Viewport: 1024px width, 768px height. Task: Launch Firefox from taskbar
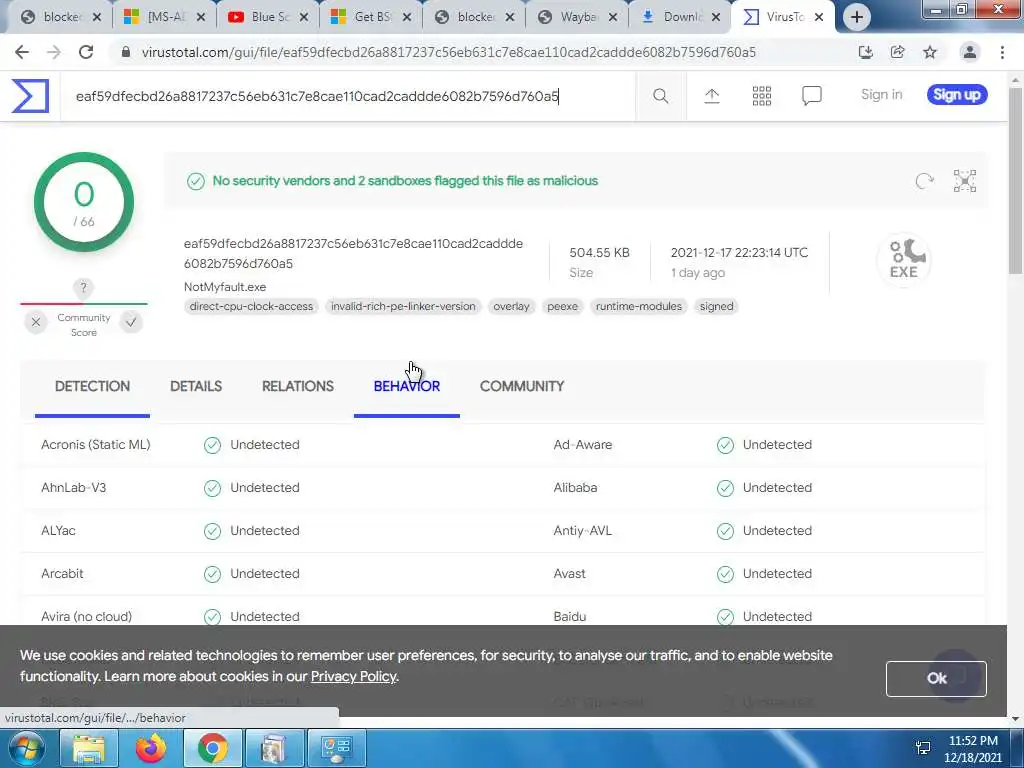[150, 748]
